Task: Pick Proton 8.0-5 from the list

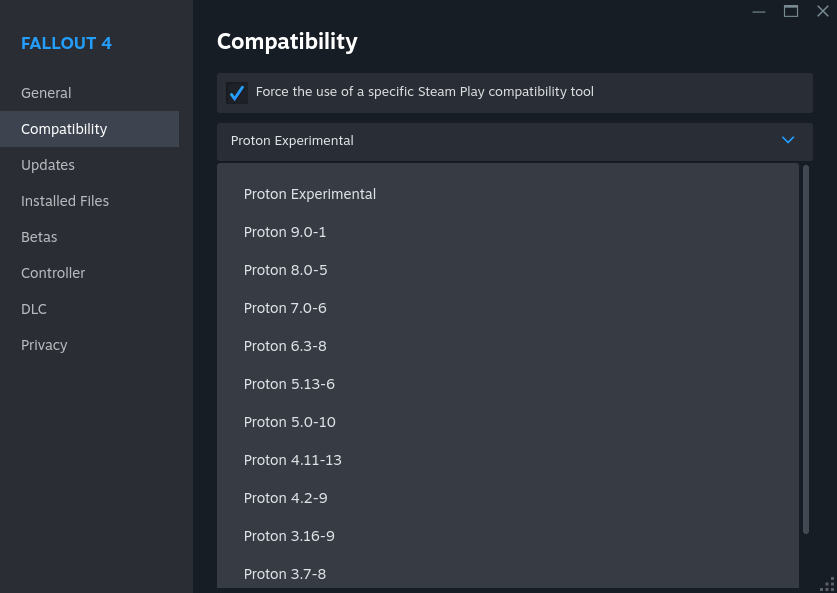Action: [285, 270]
